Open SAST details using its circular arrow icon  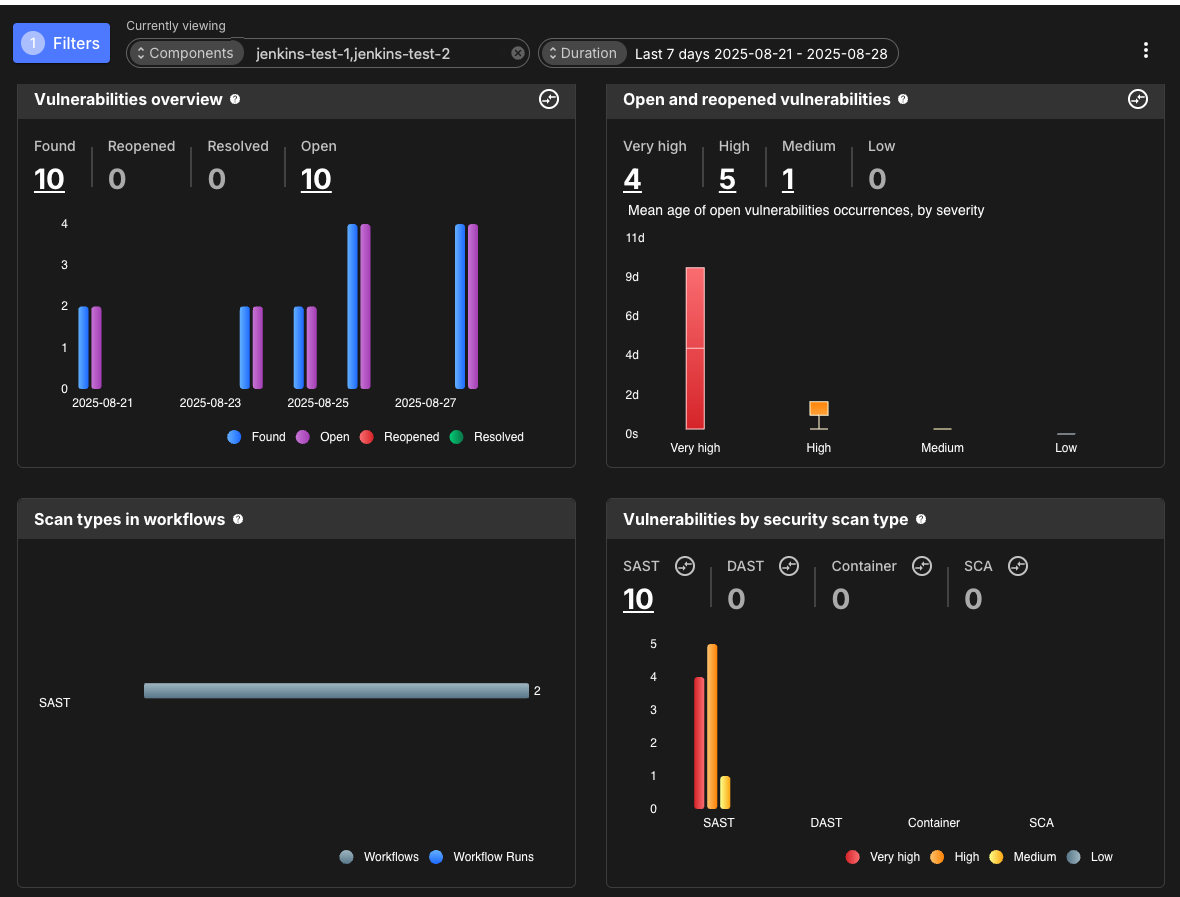[684, 566]
